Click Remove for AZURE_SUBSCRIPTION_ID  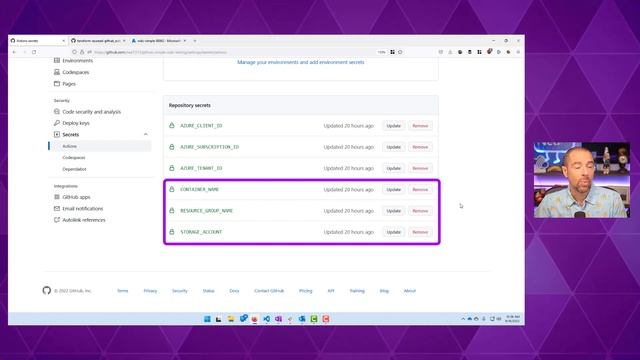point(420,147)
